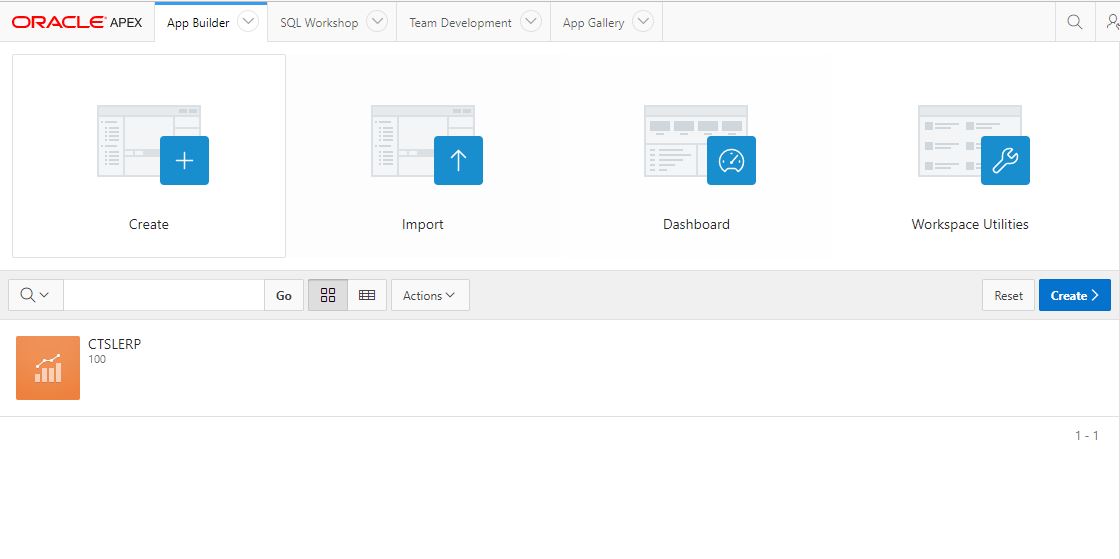The width and height of the screenshot is (1120, 559).
Task: Open the Actions menu
Action: pos(430,295)
